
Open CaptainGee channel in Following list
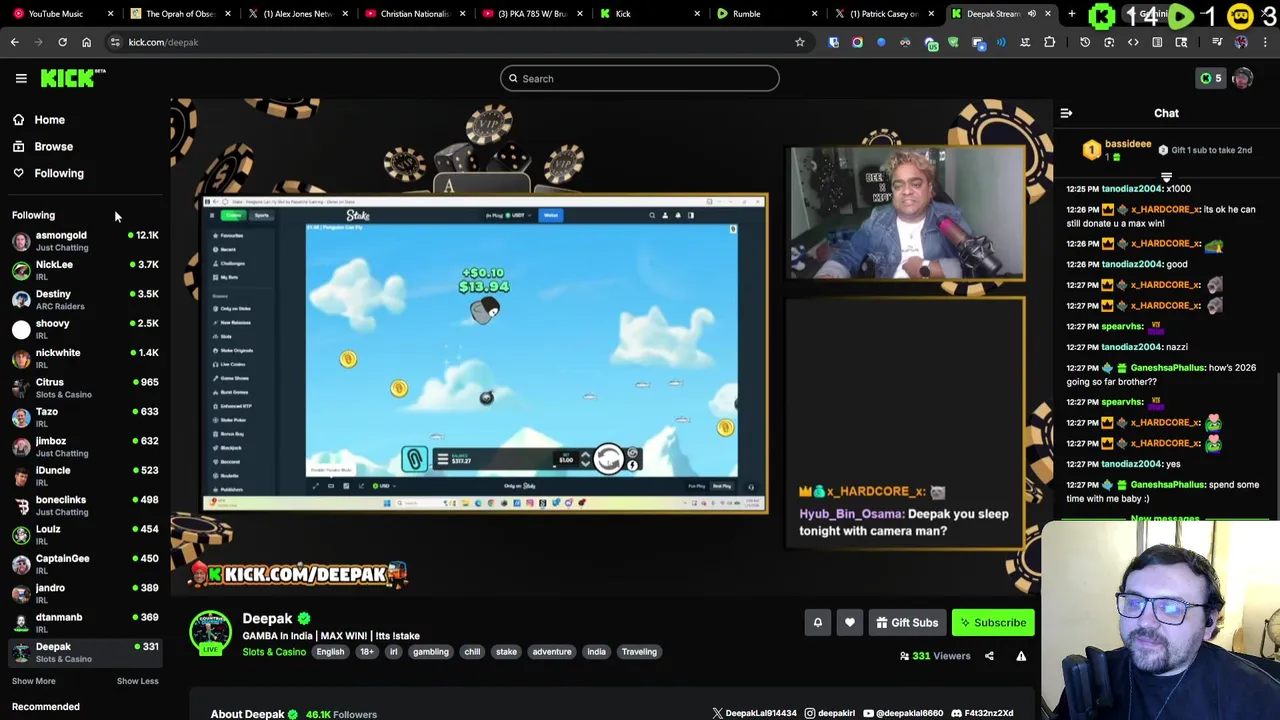coord(85,564)
